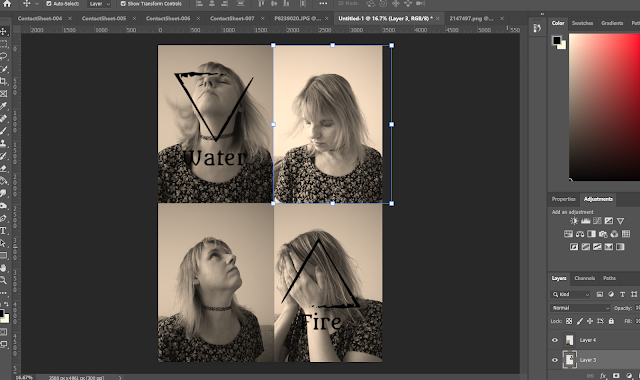The image size is (640, 380).
Task: Click toolbar foreground color swatch
Action: click(x=2, y=313)
